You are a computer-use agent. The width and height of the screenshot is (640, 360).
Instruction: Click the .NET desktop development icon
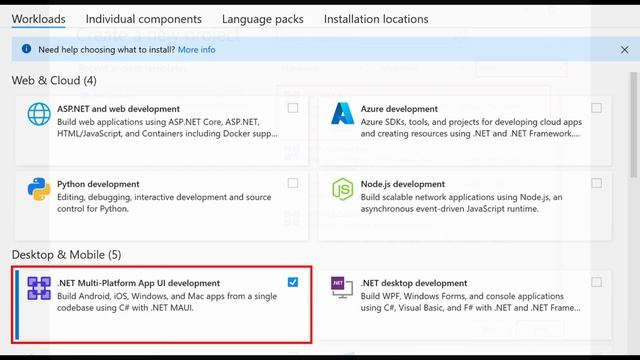(342, 288)
